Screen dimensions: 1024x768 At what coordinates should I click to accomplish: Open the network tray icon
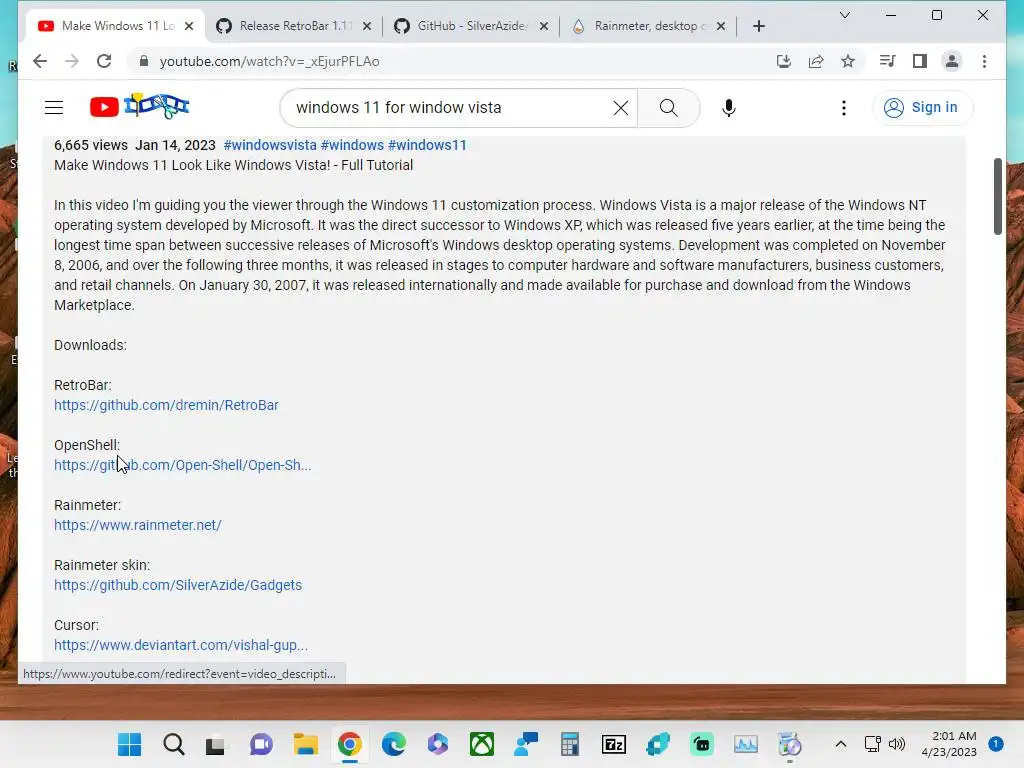(872, 744)
